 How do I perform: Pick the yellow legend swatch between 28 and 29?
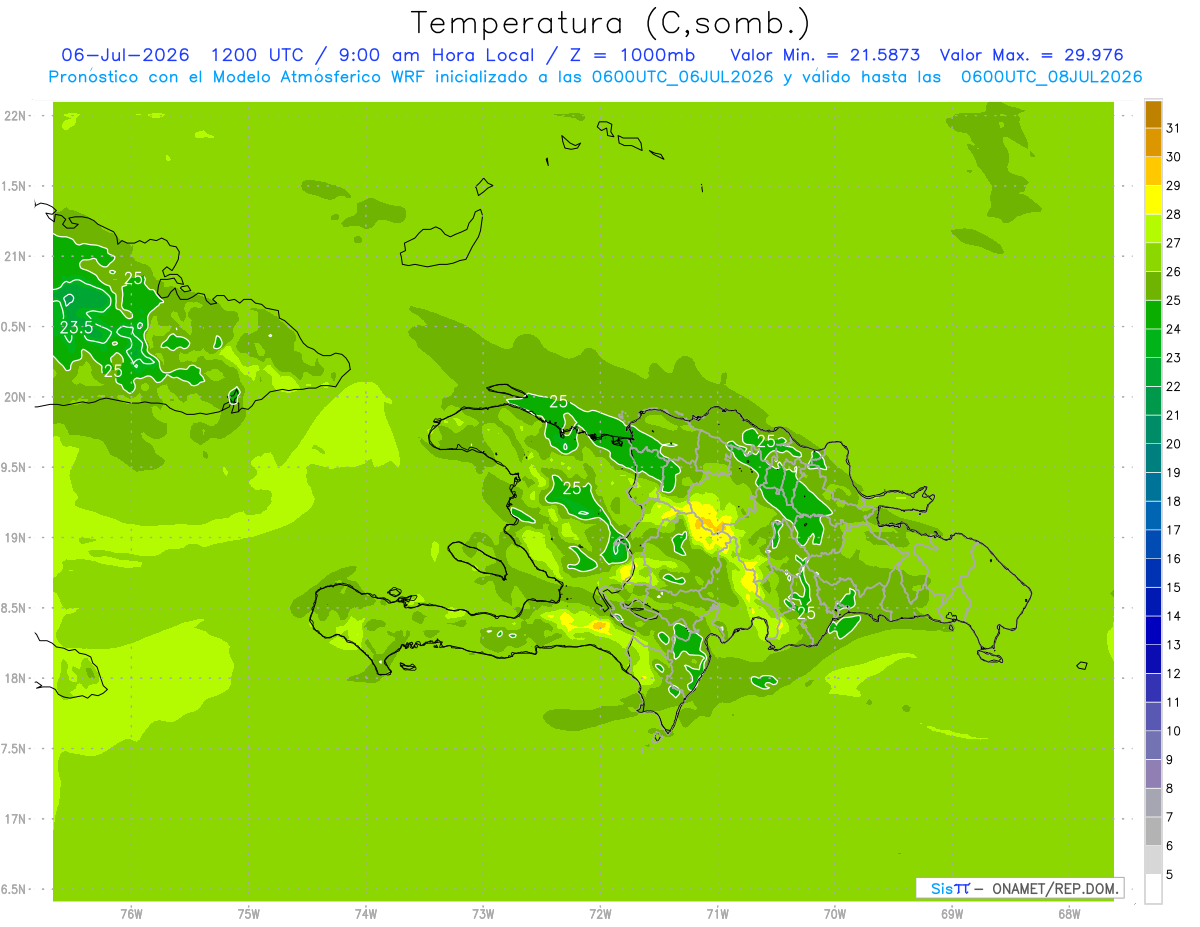[1153, 200]
